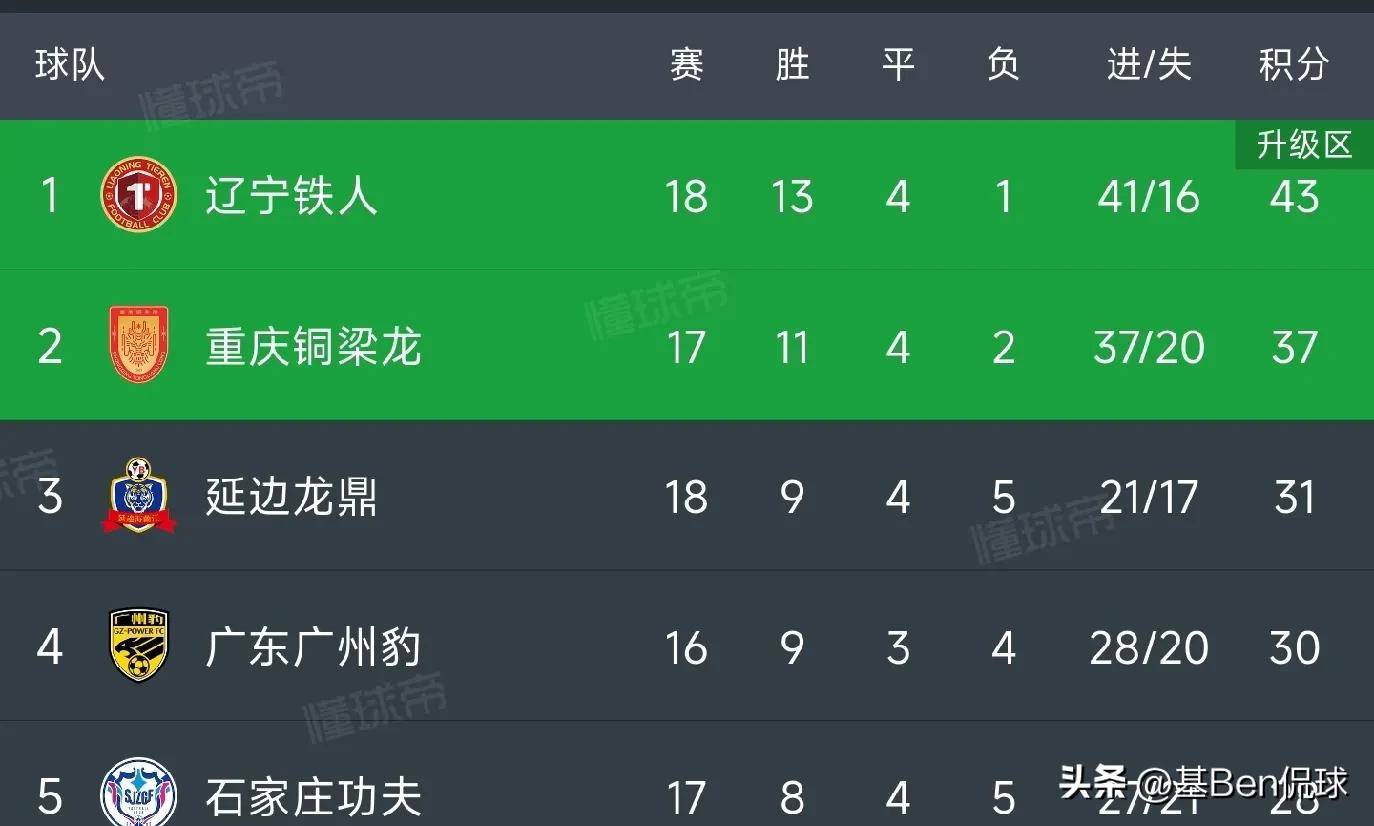Sort the table by 积分 column

coord(1291,65)
